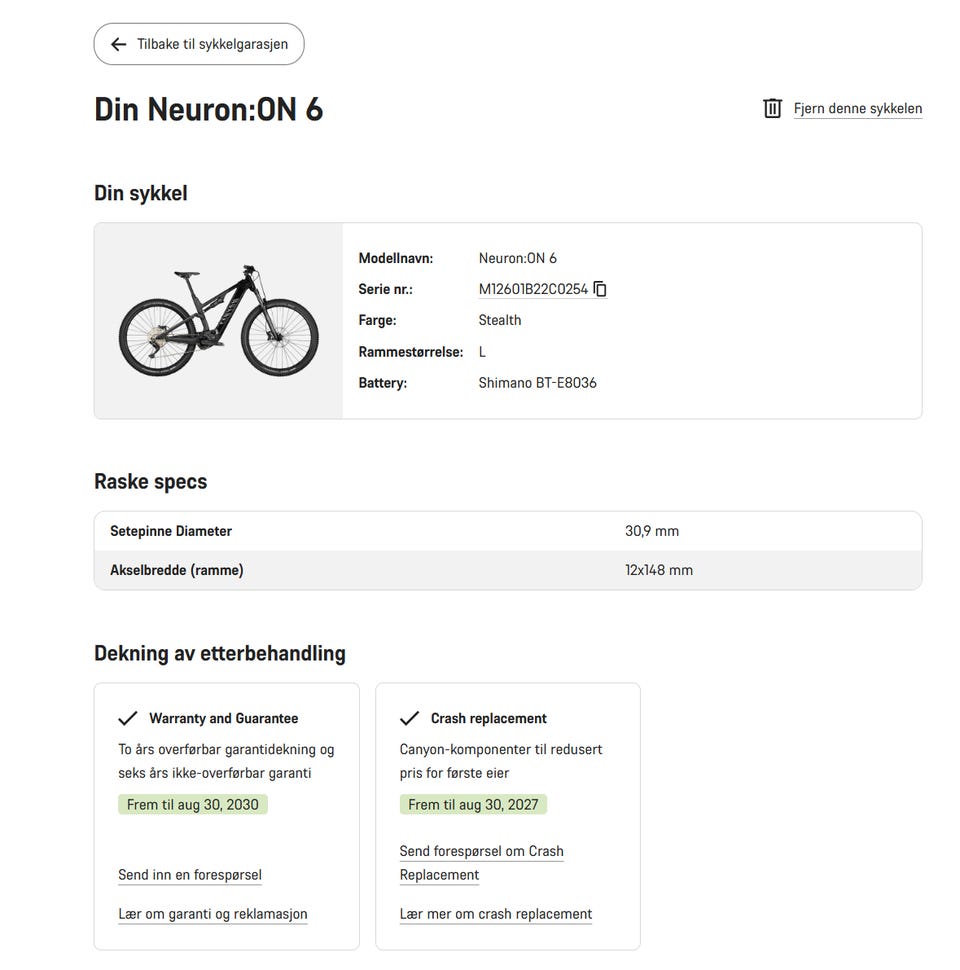Click the Crash replacement card title

pos(489,718)
